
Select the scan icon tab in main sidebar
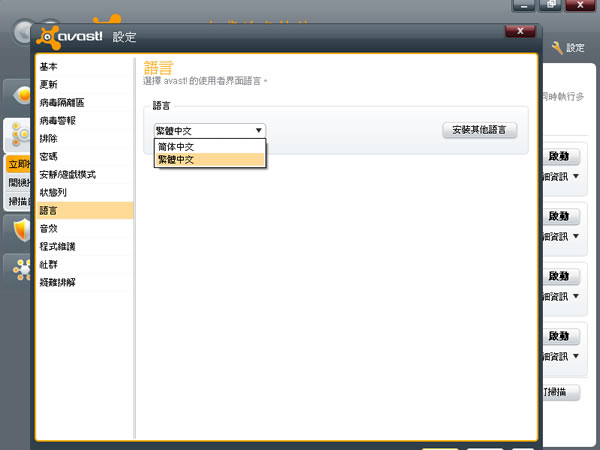pos(17,135)
